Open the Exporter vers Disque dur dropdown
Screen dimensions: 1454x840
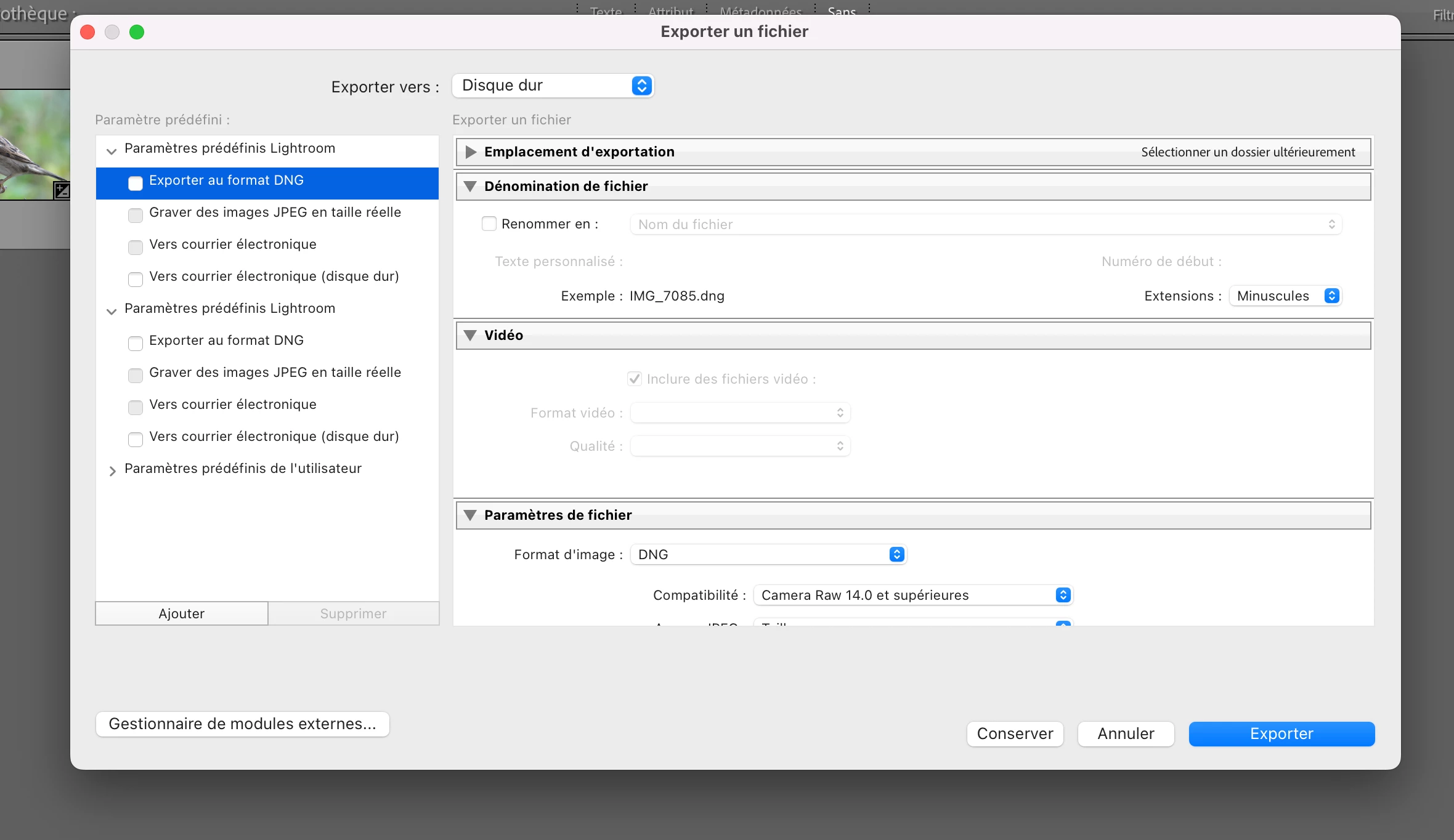[x=553, y=86]
